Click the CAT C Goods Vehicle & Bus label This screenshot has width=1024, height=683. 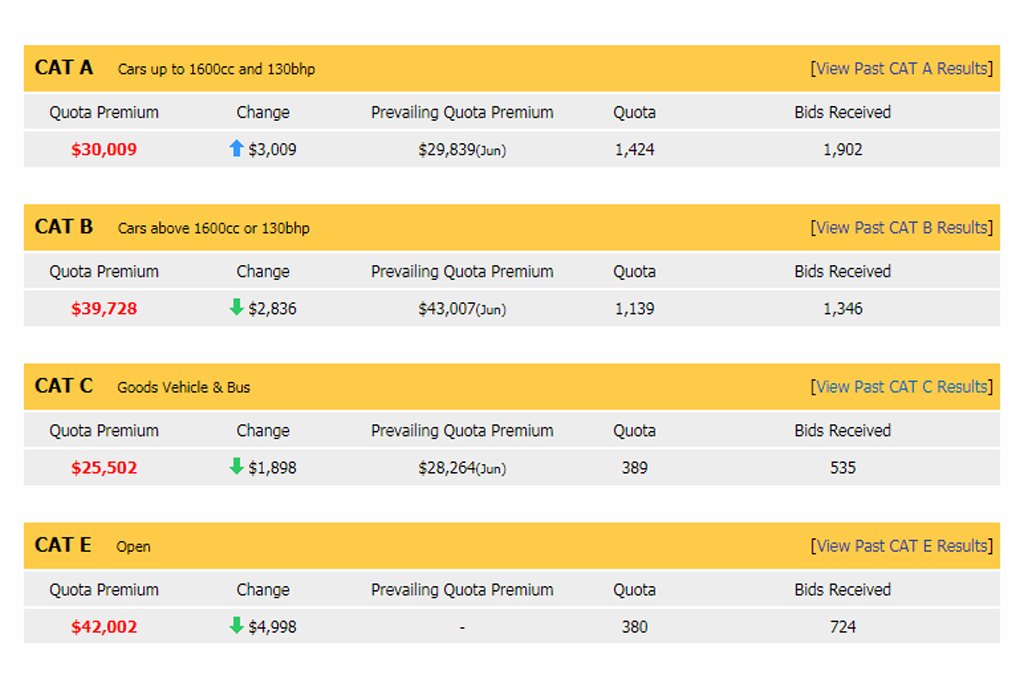point(184,387)
